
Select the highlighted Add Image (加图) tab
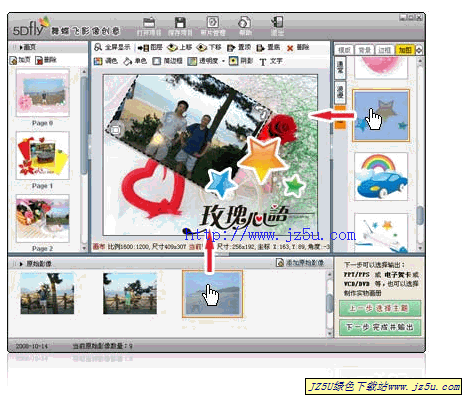pos(405,50)
